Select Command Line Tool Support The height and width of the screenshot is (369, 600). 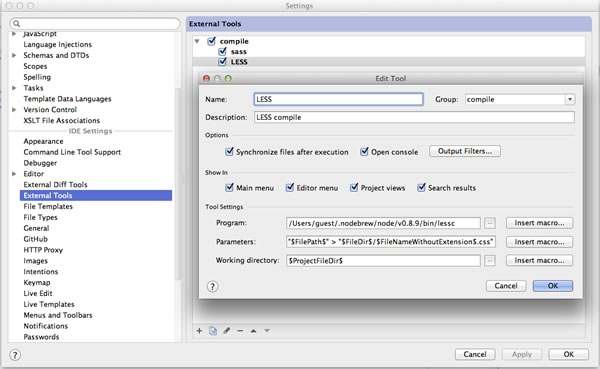72,152
